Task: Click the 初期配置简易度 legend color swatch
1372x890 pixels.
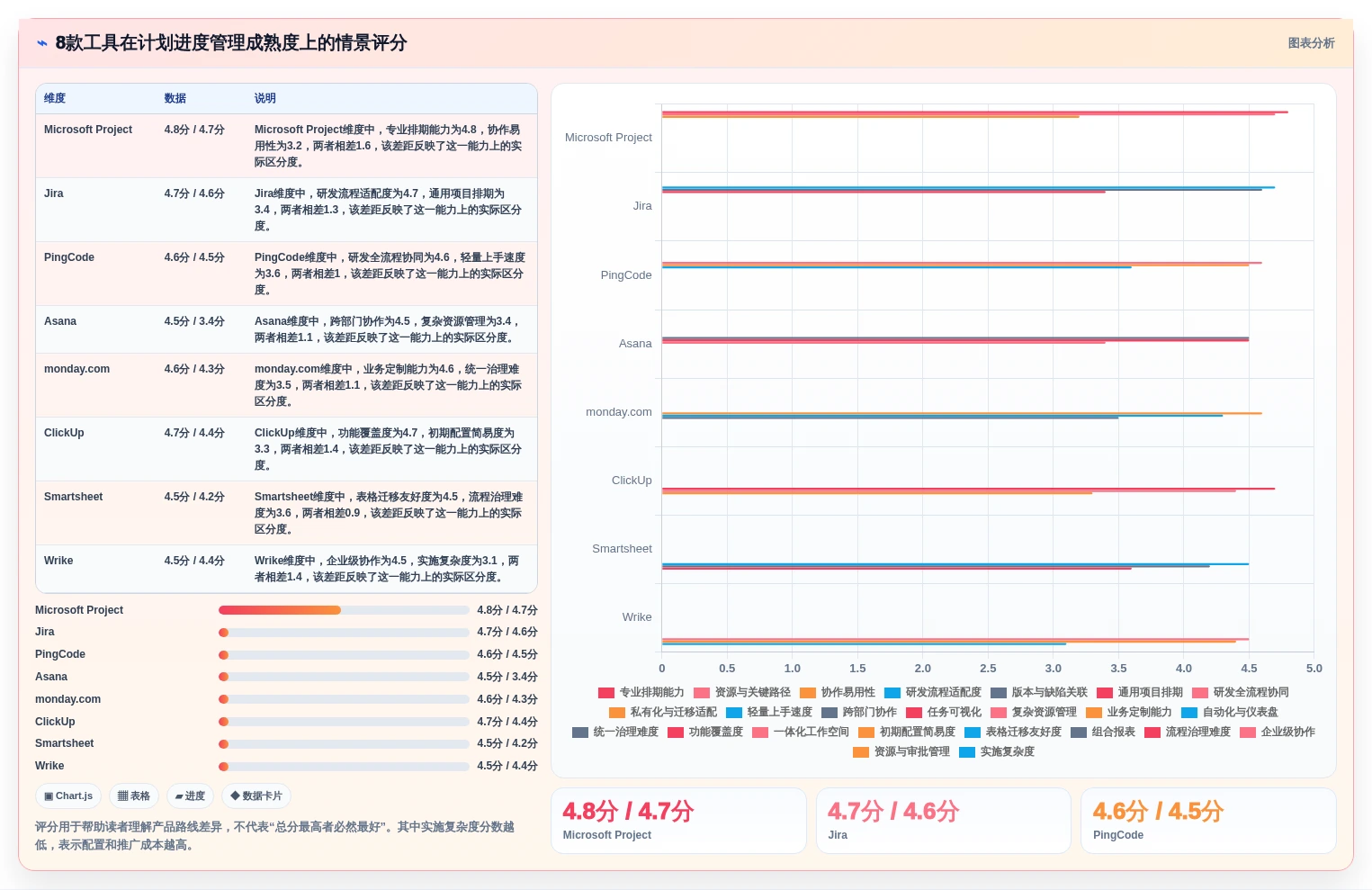Action: click(x=865, y=733)
